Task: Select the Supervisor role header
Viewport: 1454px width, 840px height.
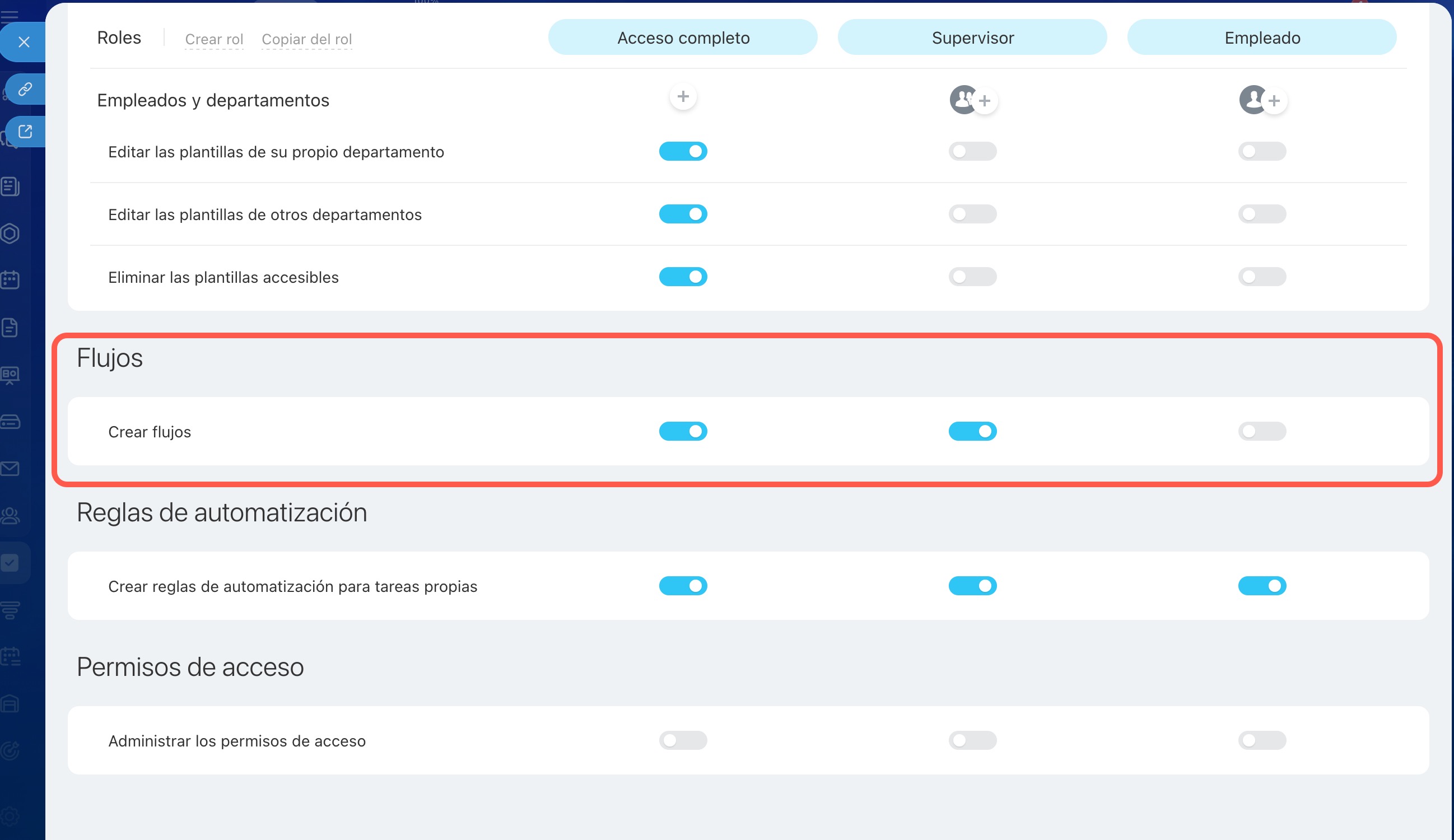Action: 972,38
